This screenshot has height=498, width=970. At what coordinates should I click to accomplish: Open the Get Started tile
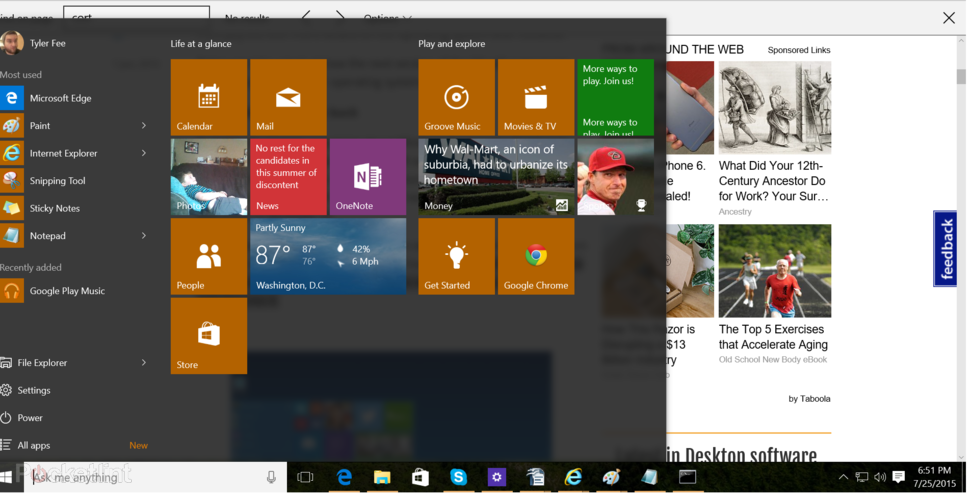[457, 256]
